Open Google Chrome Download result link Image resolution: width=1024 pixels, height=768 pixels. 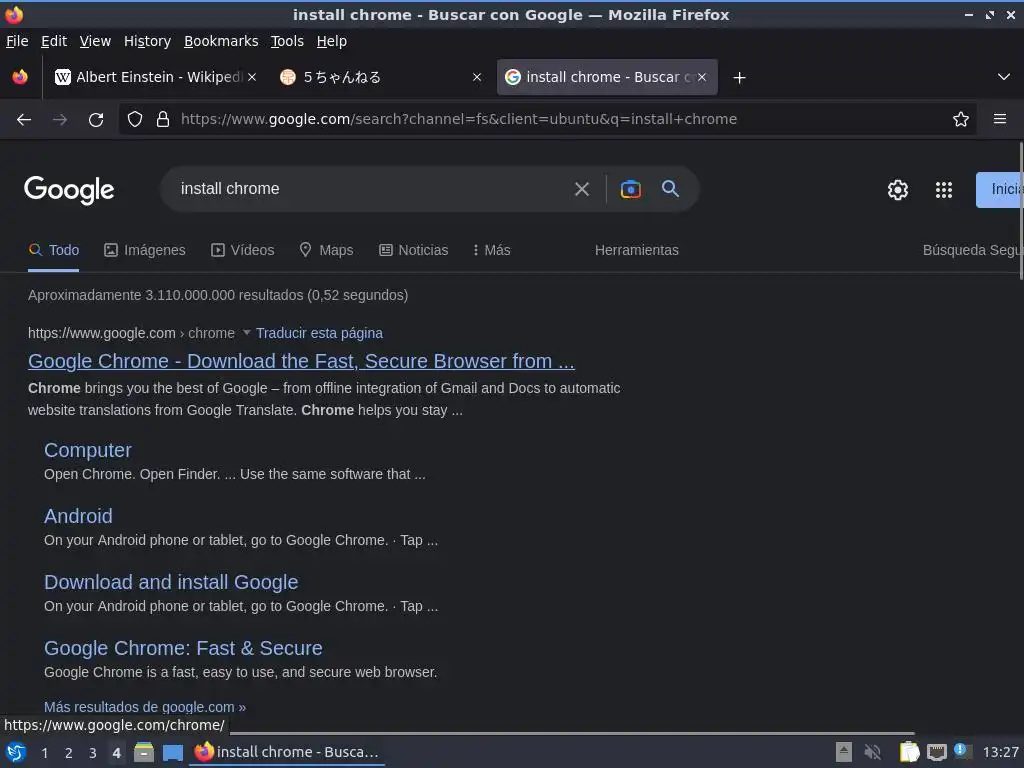(x=301, y=361)
